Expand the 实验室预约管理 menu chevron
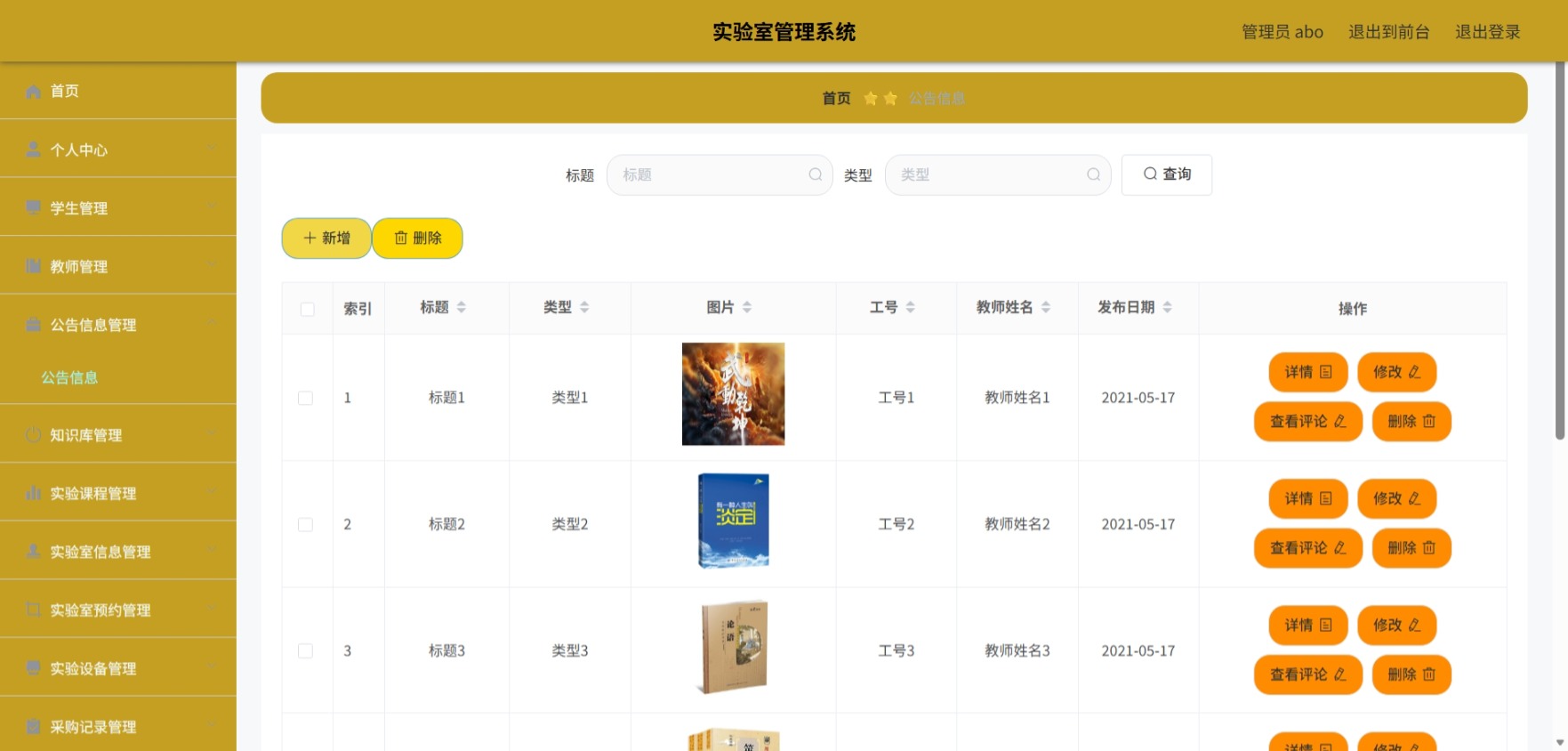The width and height of the screenshot is (1568, 751). pyautogui.click(x=211, y=609)
